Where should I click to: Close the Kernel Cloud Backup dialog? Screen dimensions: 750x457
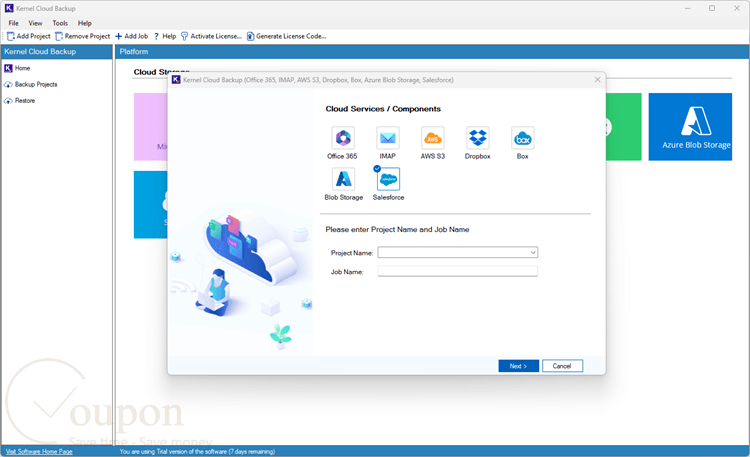597,79
